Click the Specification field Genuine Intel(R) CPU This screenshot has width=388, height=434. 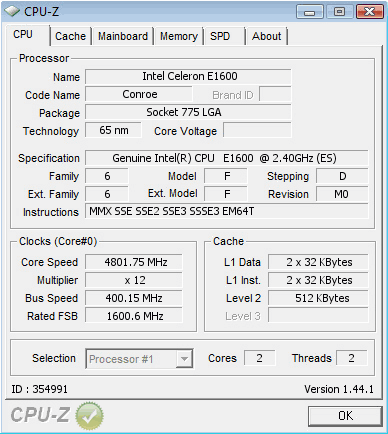pyautogui.click(x=227, y=158)
